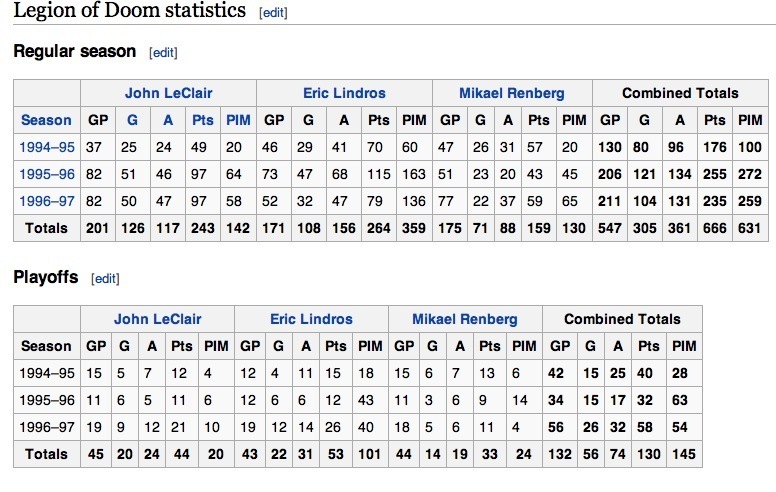The image size is (776, 492).
Task: Open Mikael Renberg link in playoffs table
Action: [x=465, y=319]
